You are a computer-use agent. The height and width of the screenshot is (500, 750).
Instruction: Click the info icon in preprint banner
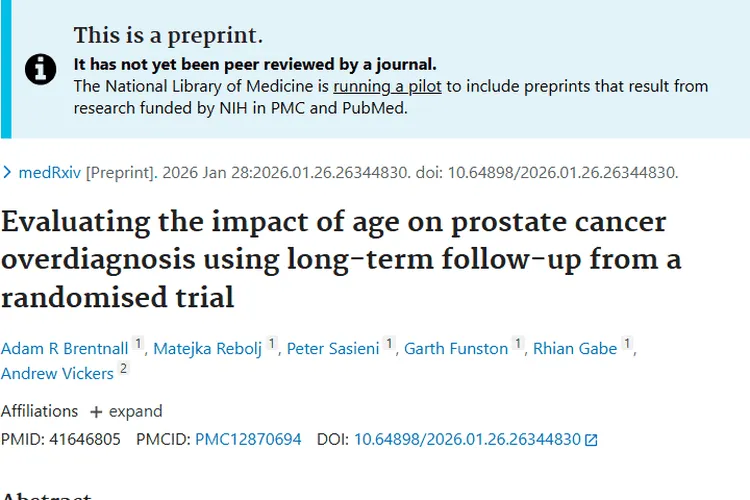click(41, 69)
